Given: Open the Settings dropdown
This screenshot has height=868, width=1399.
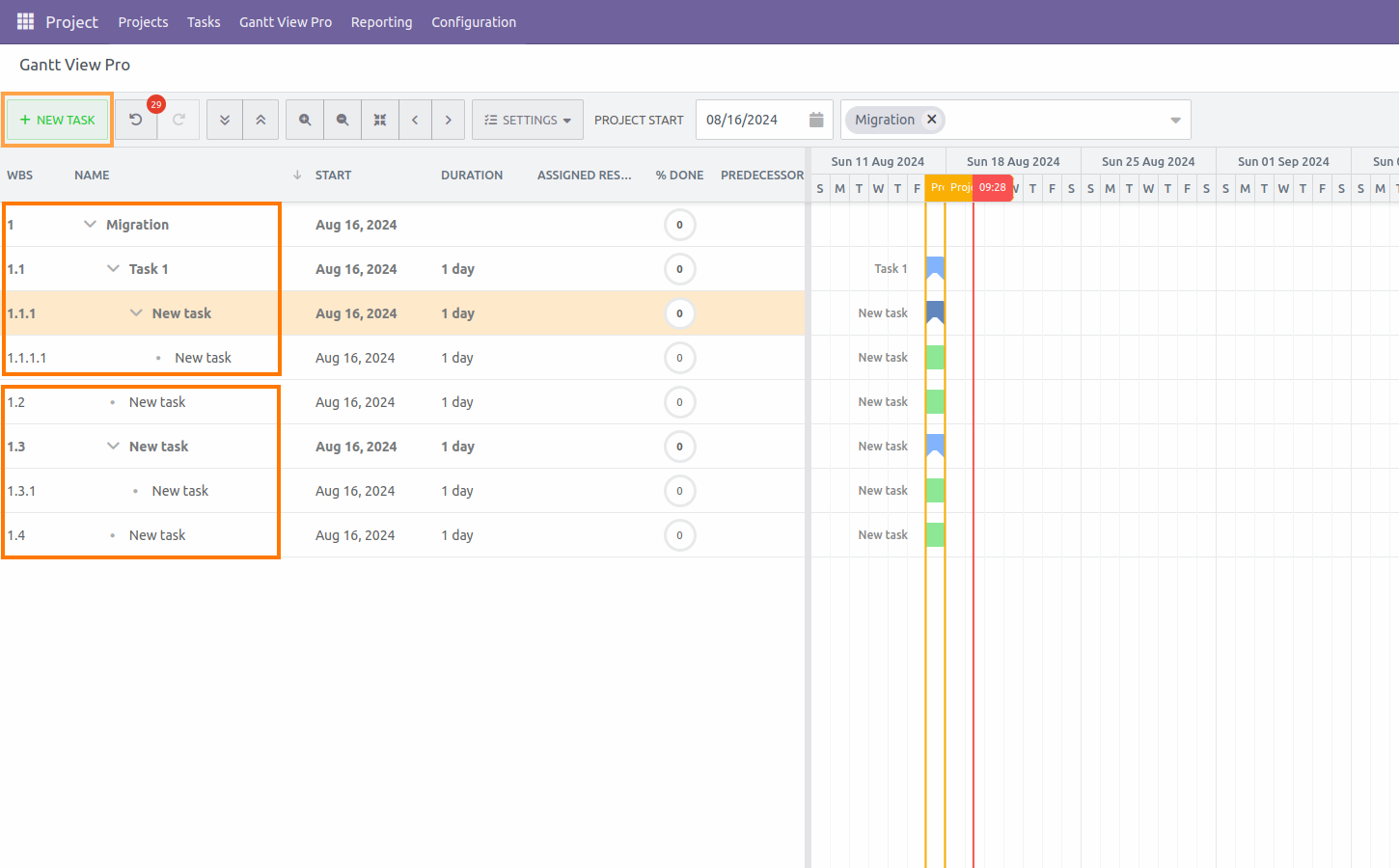Looking at the screenshot, I should pyautogui.click(x=527, y=119).
